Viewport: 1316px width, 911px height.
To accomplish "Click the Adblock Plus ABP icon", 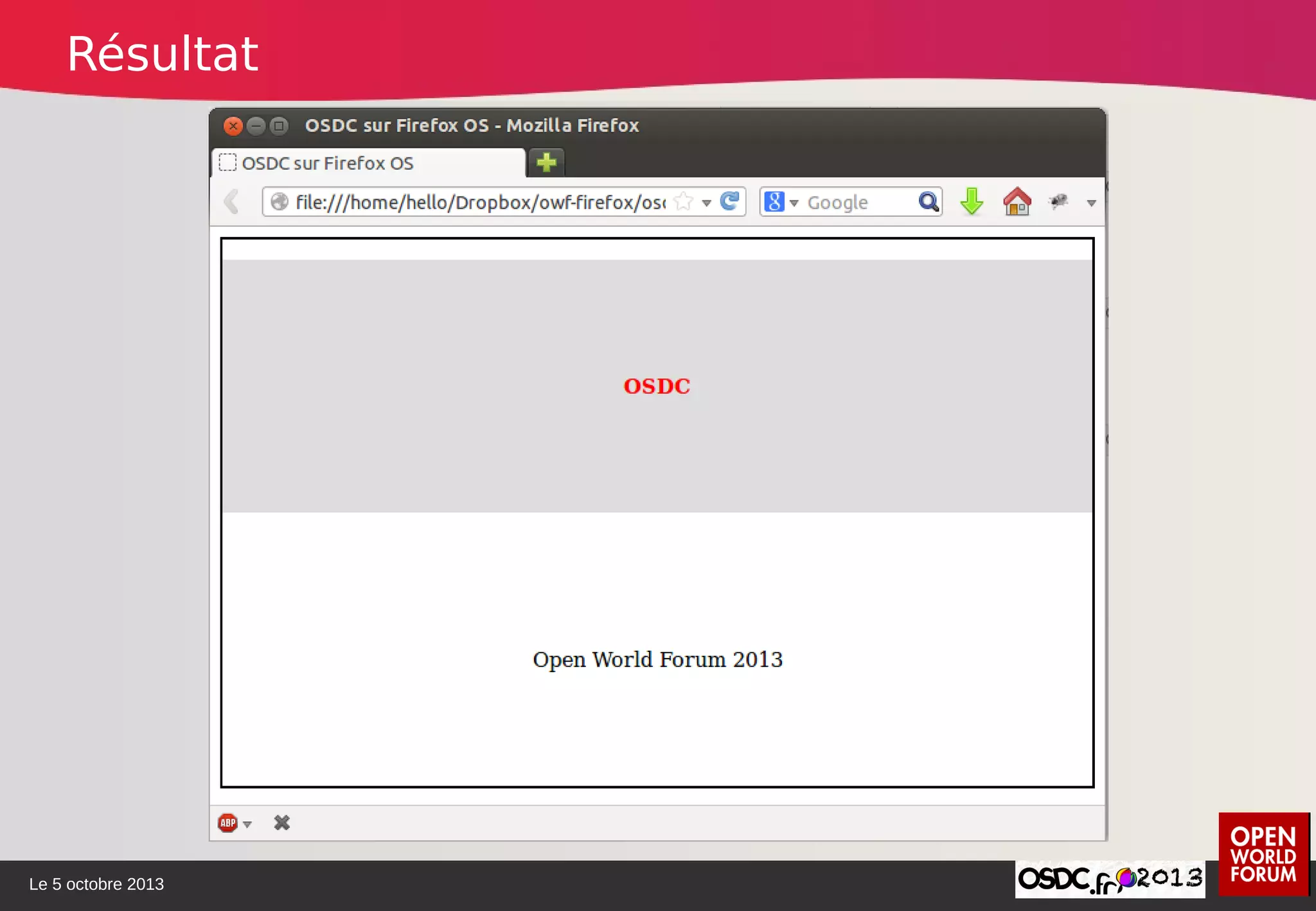I will pyautogui.click(x=227, y=823).
